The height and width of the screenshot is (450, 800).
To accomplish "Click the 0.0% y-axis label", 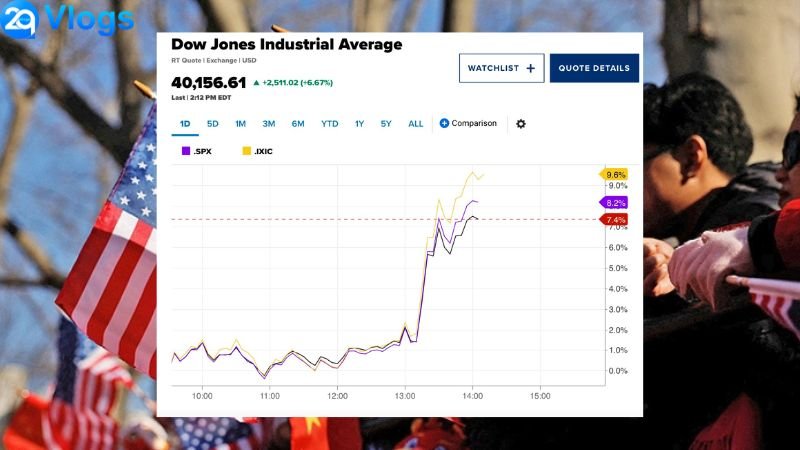I will coord(617,371).
